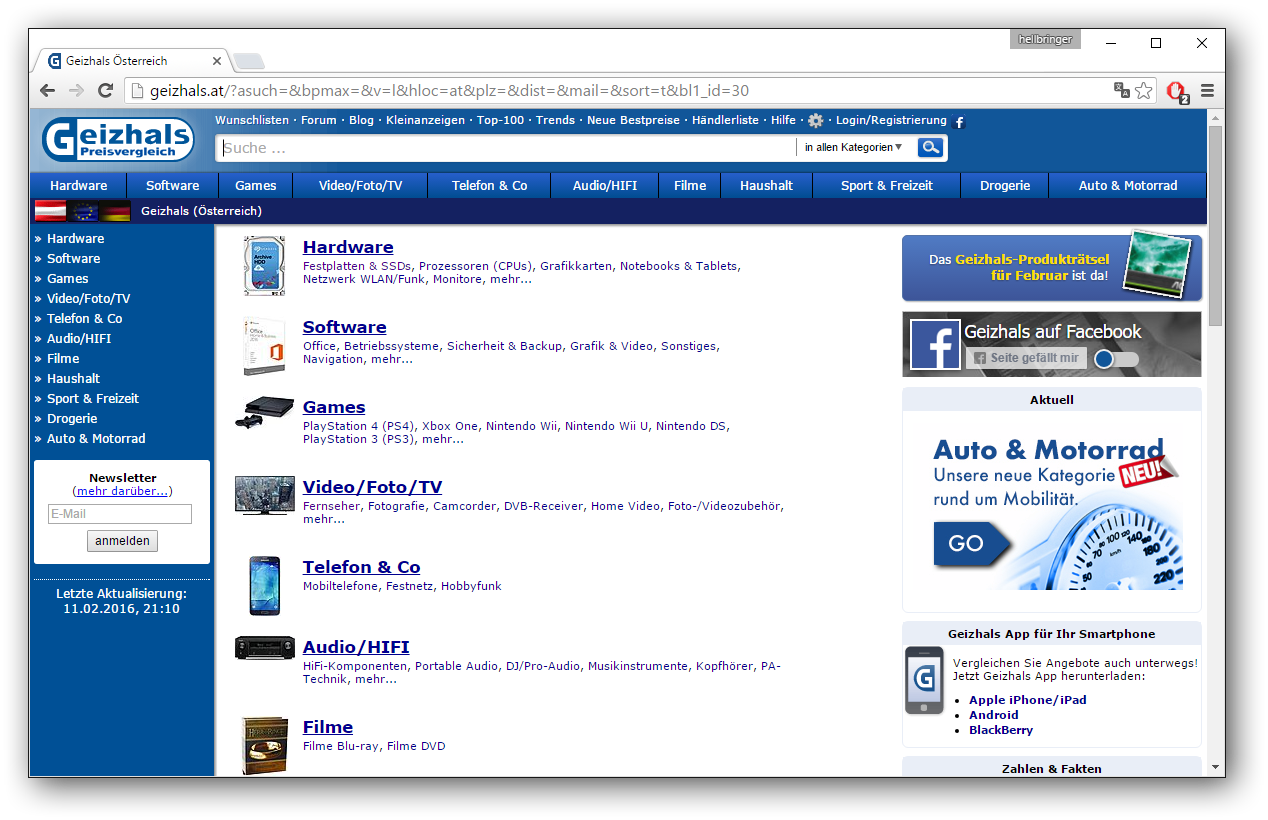Open the Forum link
1268x820 pixels.
tap(319, 120)
